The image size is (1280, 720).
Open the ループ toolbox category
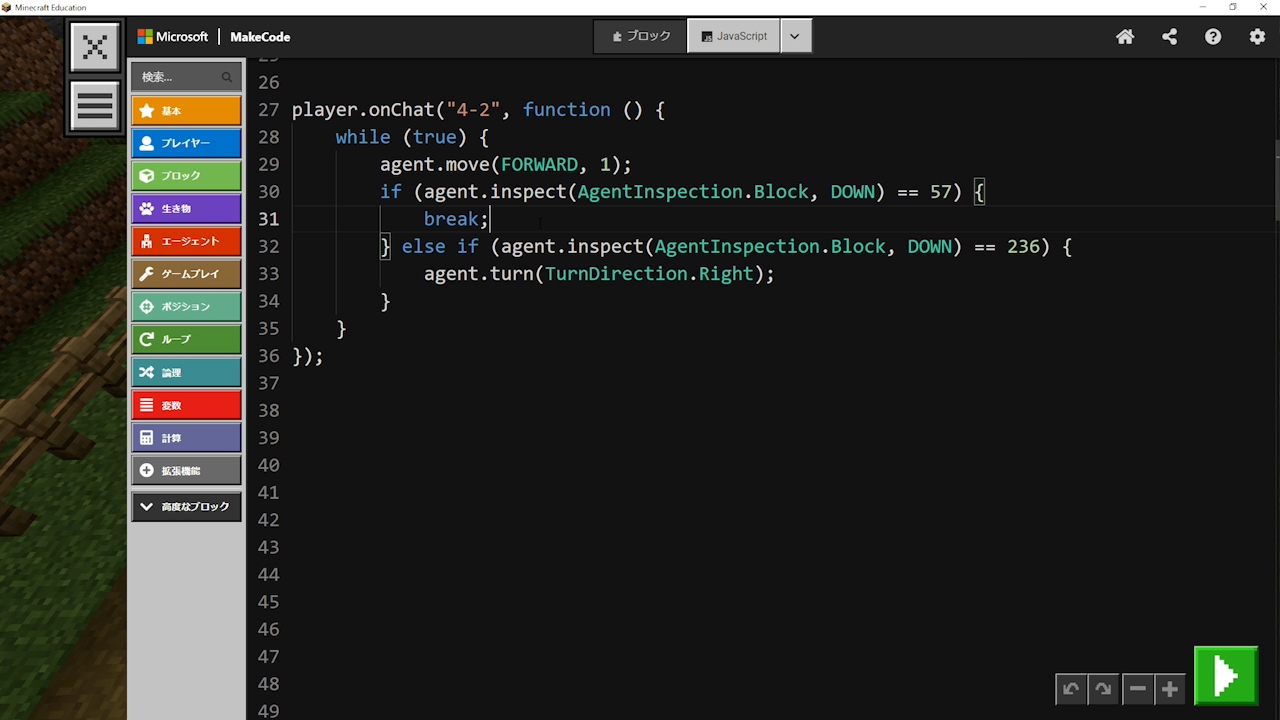[x=186, y=339]
